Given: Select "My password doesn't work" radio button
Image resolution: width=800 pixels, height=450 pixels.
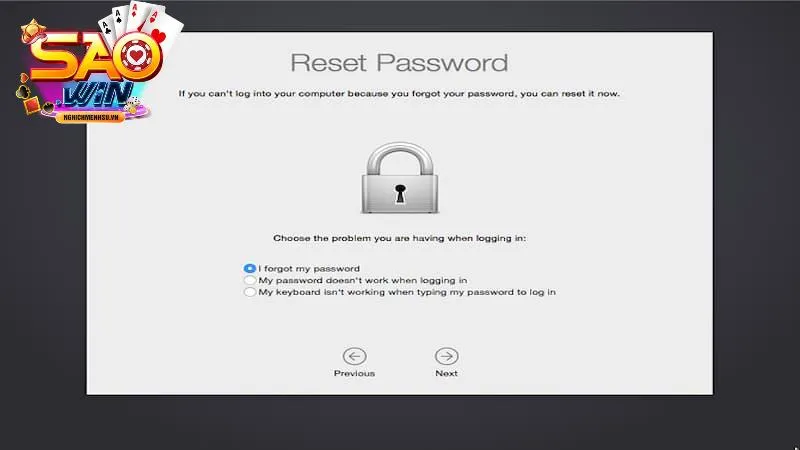Looking at the screenshot, I should click(249, 281).
